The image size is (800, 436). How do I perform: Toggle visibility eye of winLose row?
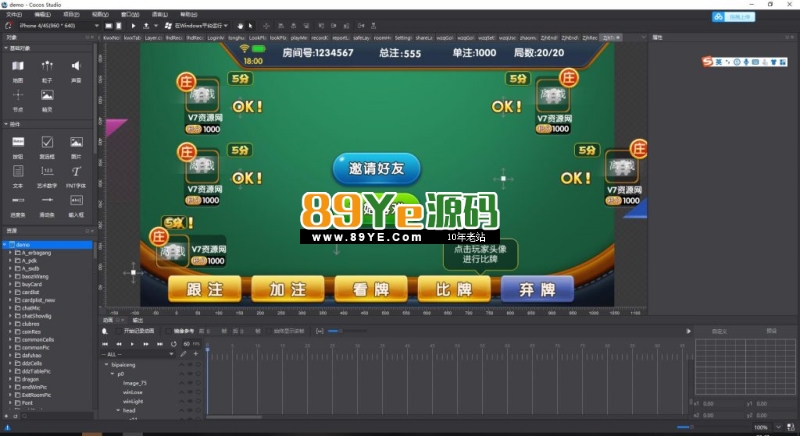pos(190,393)
